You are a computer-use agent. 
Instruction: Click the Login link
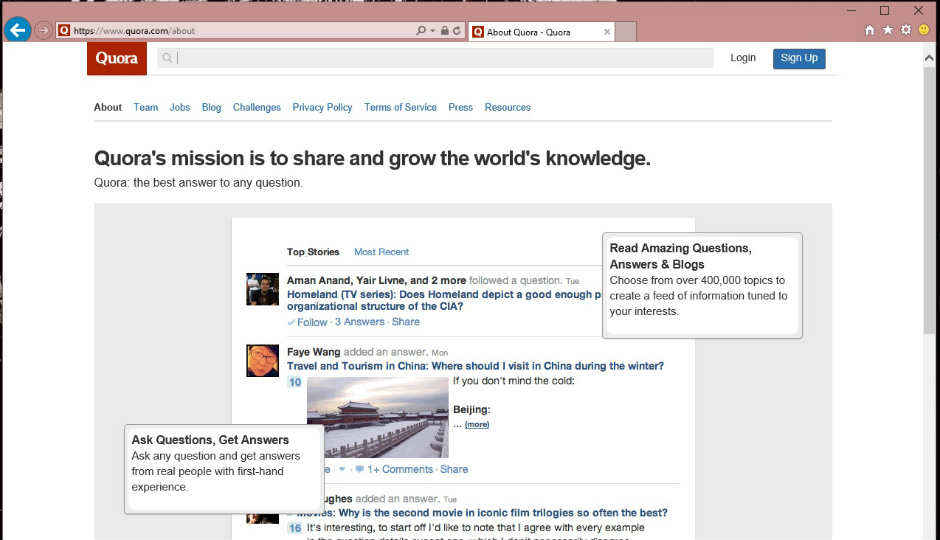point(743,58)
